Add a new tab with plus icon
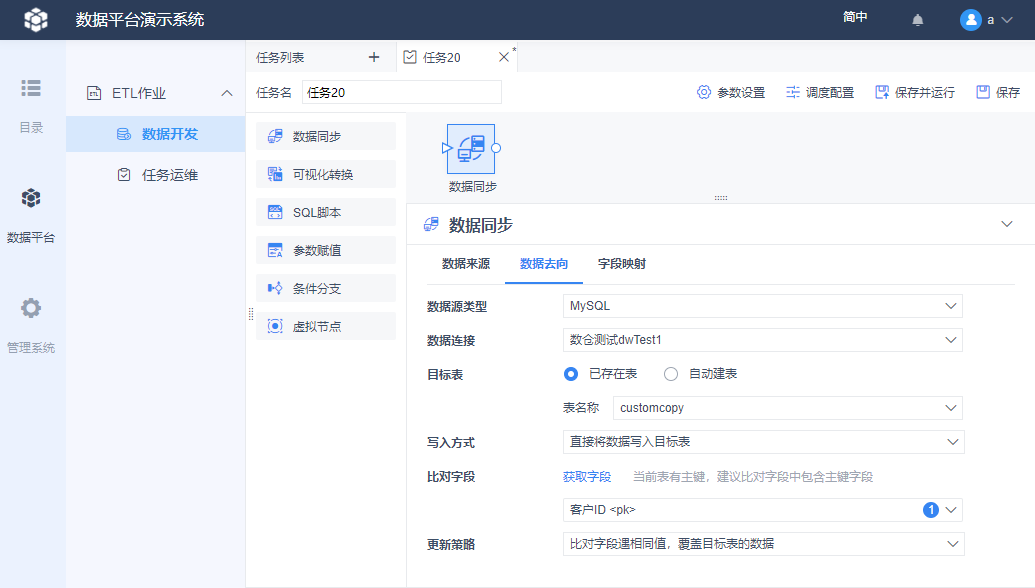Image resolution: width=1035 pixels, height=588 pixels. 374,57
